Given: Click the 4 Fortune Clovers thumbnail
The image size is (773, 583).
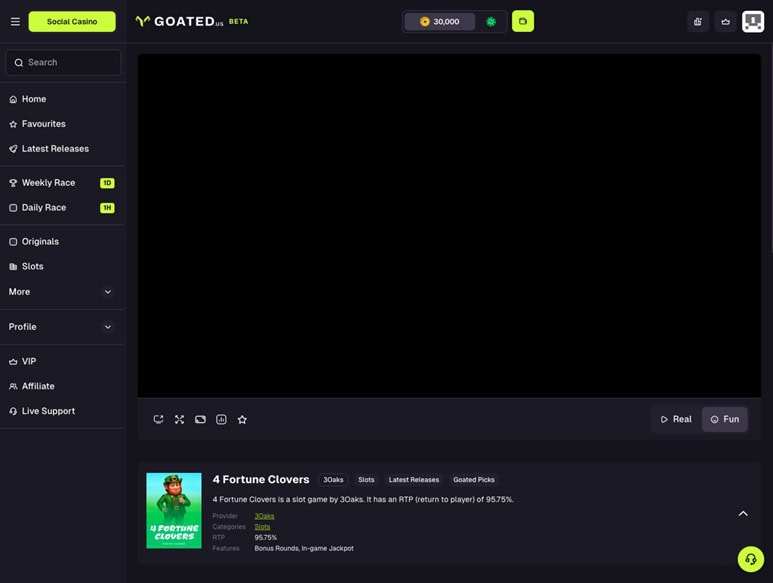Looking at the screenshot, I should [174, 511].
